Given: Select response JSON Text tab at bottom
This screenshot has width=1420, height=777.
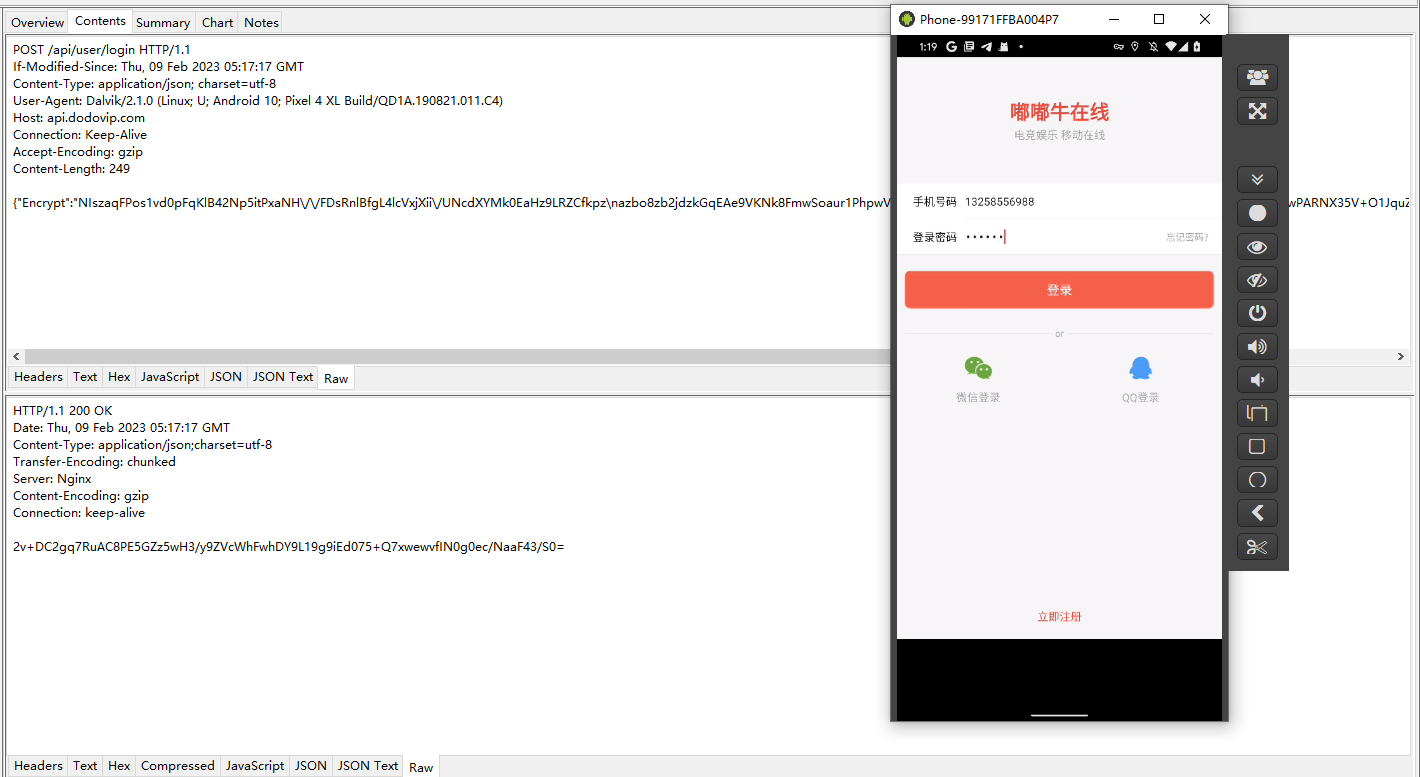Looking at the screenshot, I should (368, 766).
